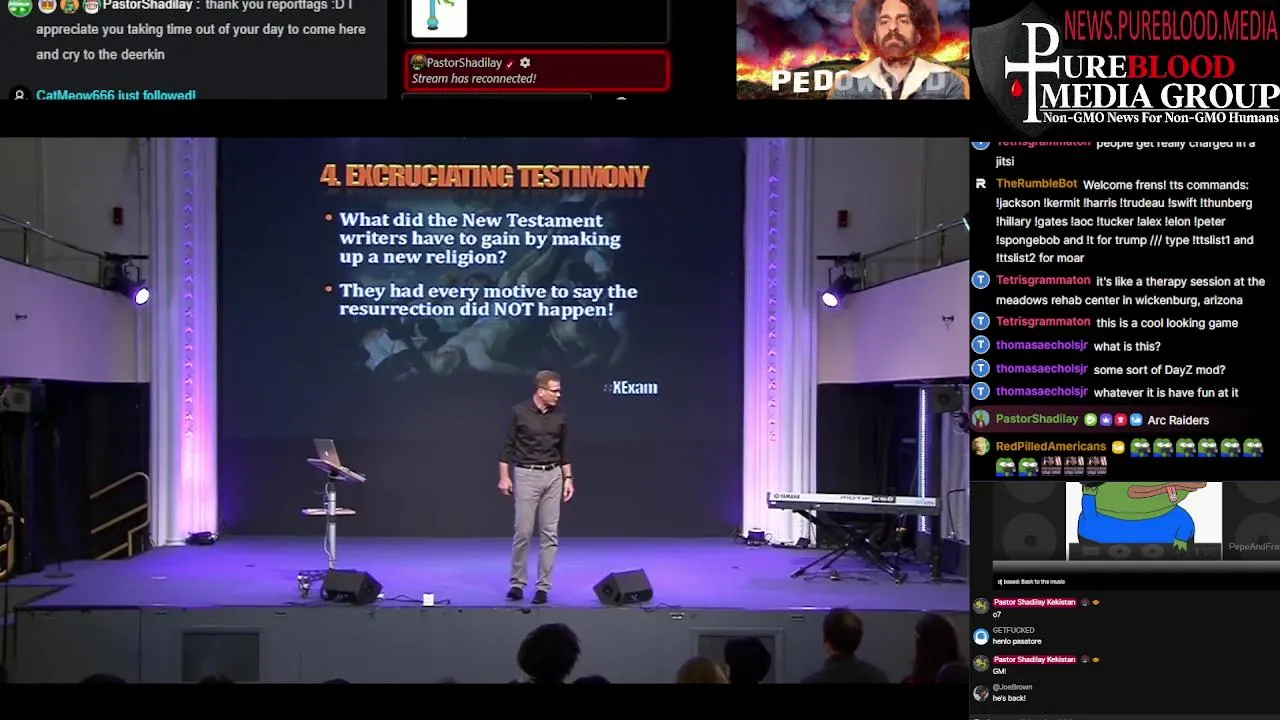The height and width of the screenshot is (720, 1280).
Task: Click thomasaecholsjr username before 'what is this?'
Action: pos(1041,345)
